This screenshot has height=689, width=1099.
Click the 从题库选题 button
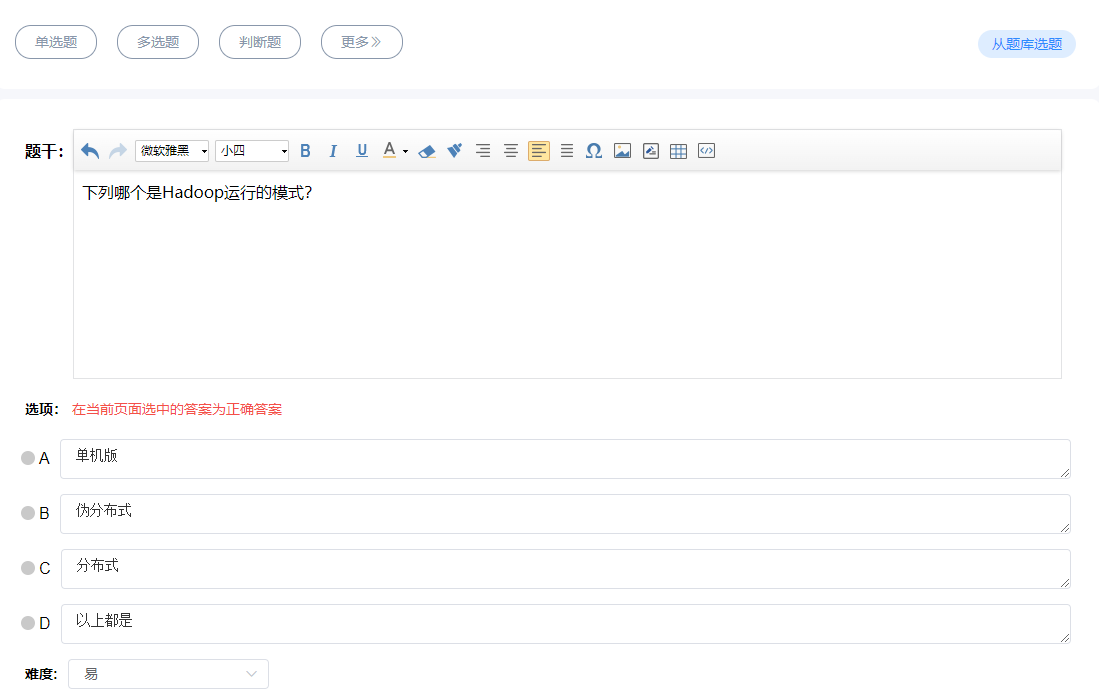pyautogui.click(x=1026, y=44)
